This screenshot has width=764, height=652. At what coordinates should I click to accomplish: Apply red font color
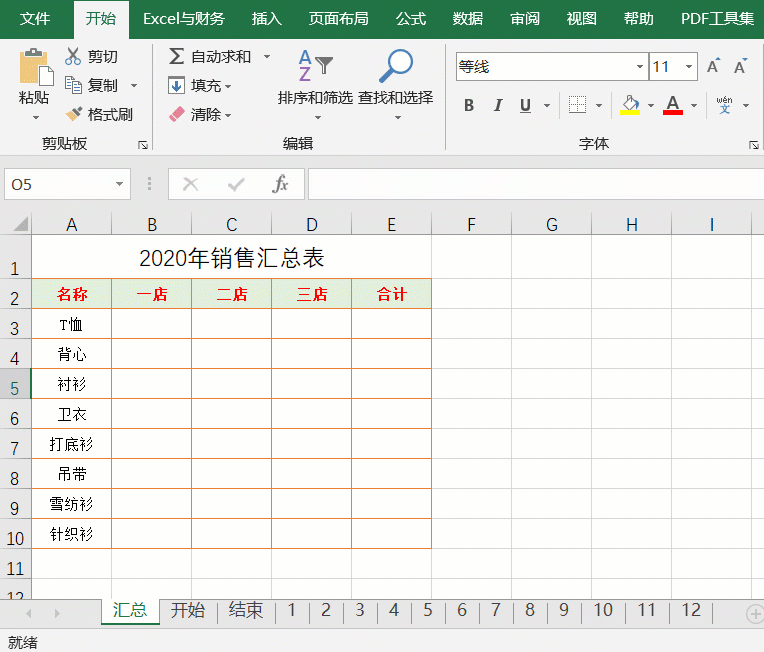click(x=673, y=105)
